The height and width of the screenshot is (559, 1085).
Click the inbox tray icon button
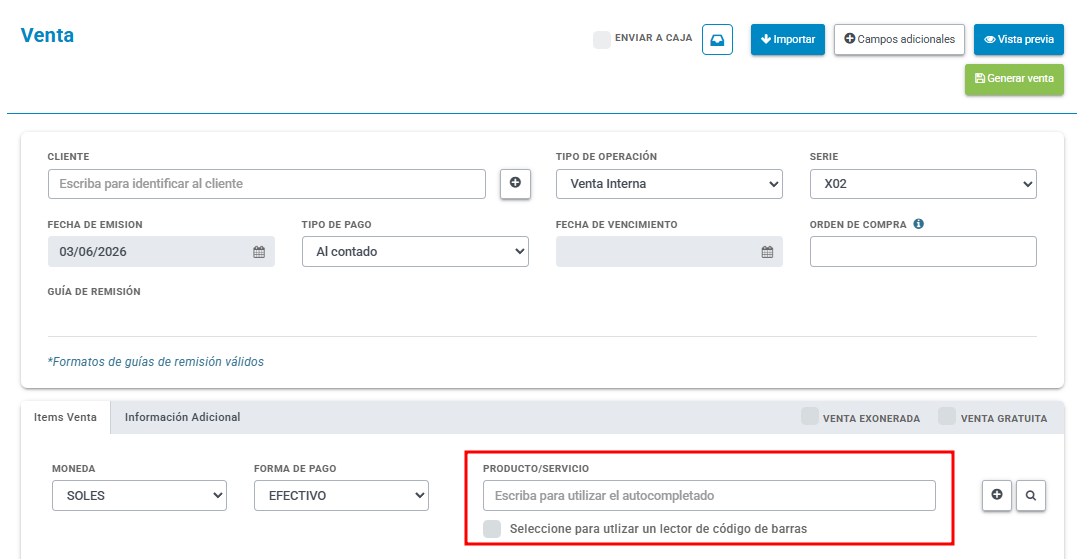point(717,39)
